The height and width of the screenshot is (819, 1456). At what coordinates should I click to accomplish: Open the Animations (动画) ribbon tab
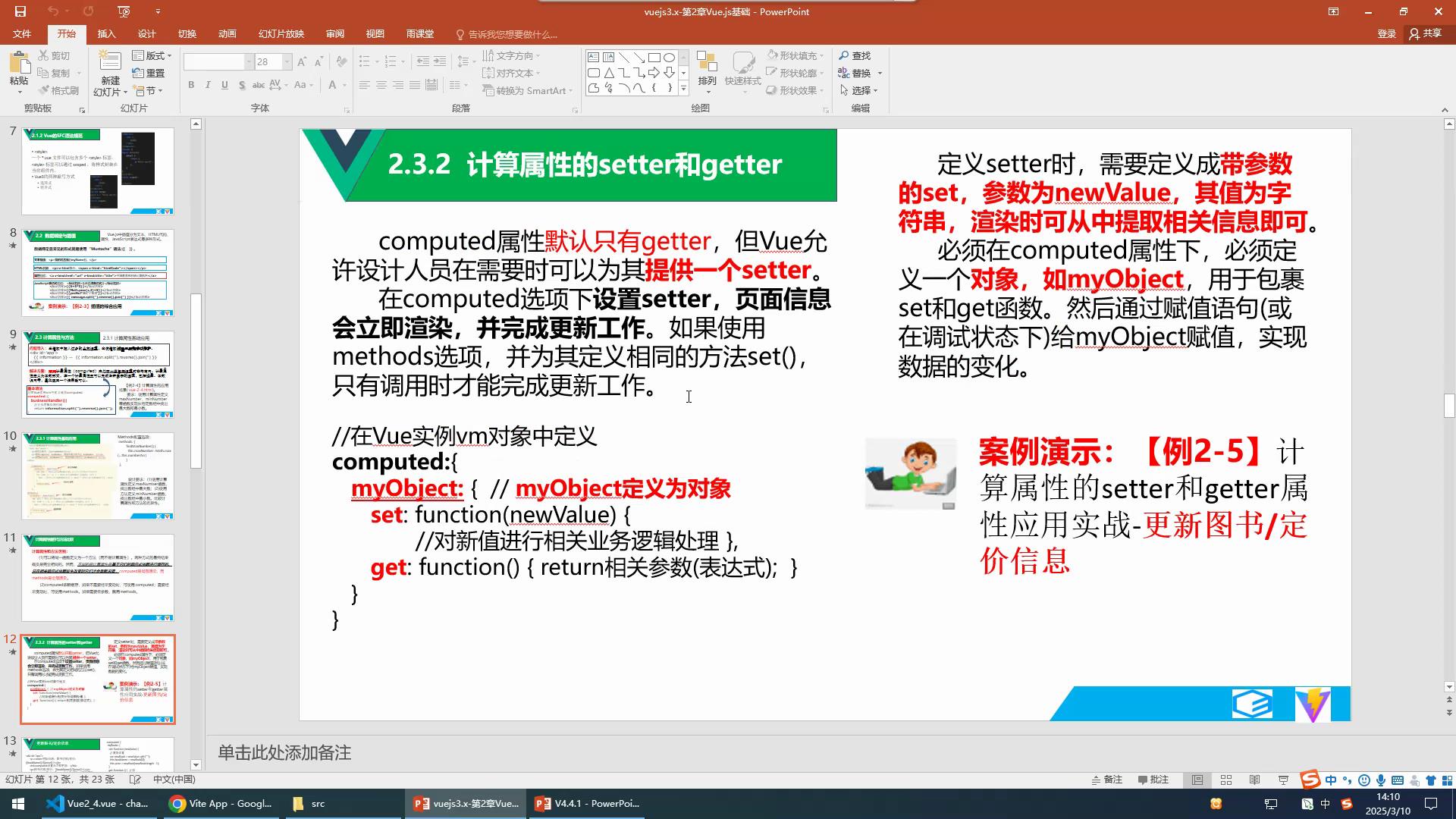(227, 34)
